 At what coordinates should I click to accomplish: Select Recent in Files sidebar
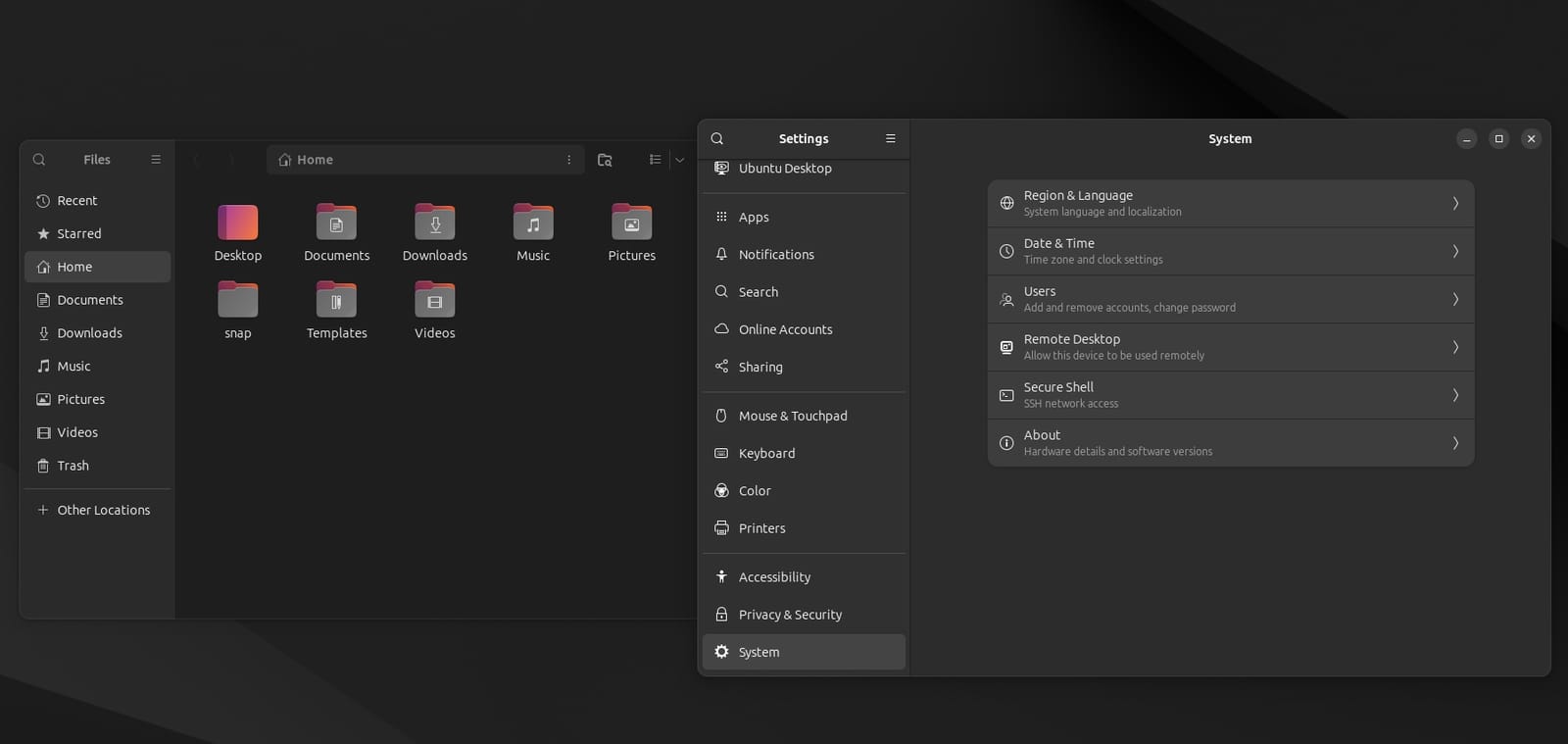[97, 201]
